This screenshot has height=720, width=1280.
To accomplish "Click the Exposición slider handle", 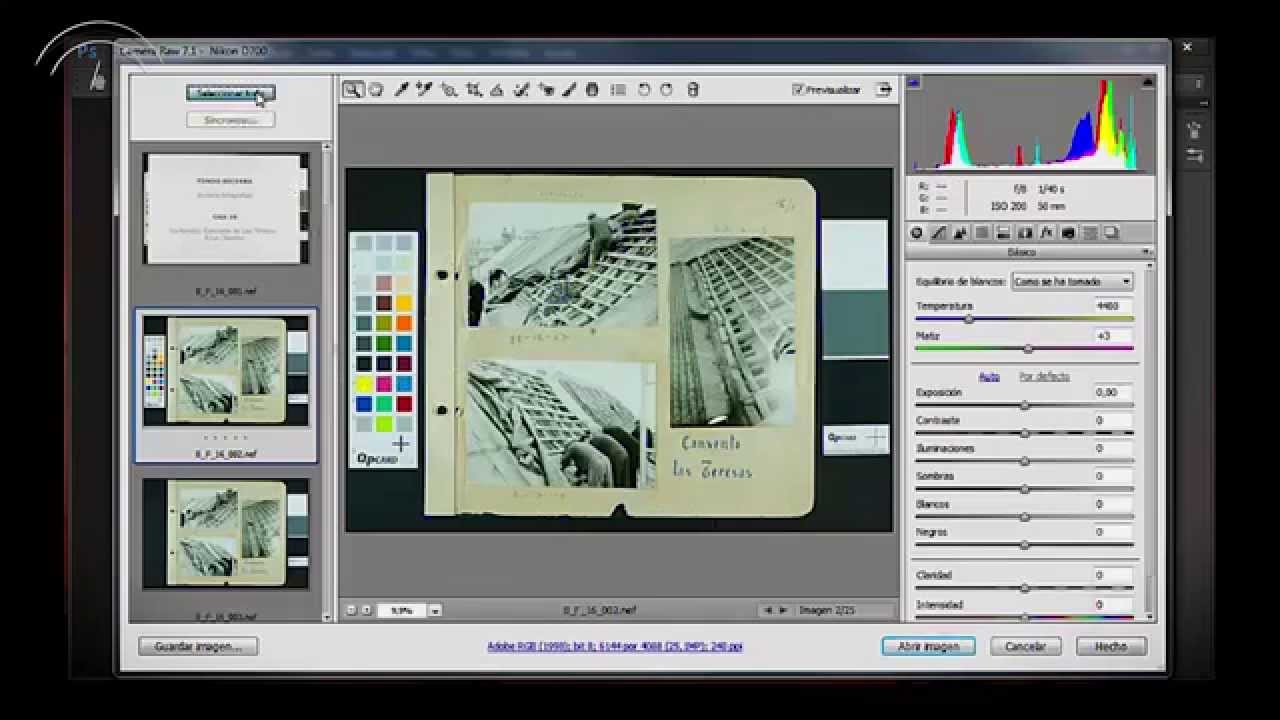I will point(1025,406).
